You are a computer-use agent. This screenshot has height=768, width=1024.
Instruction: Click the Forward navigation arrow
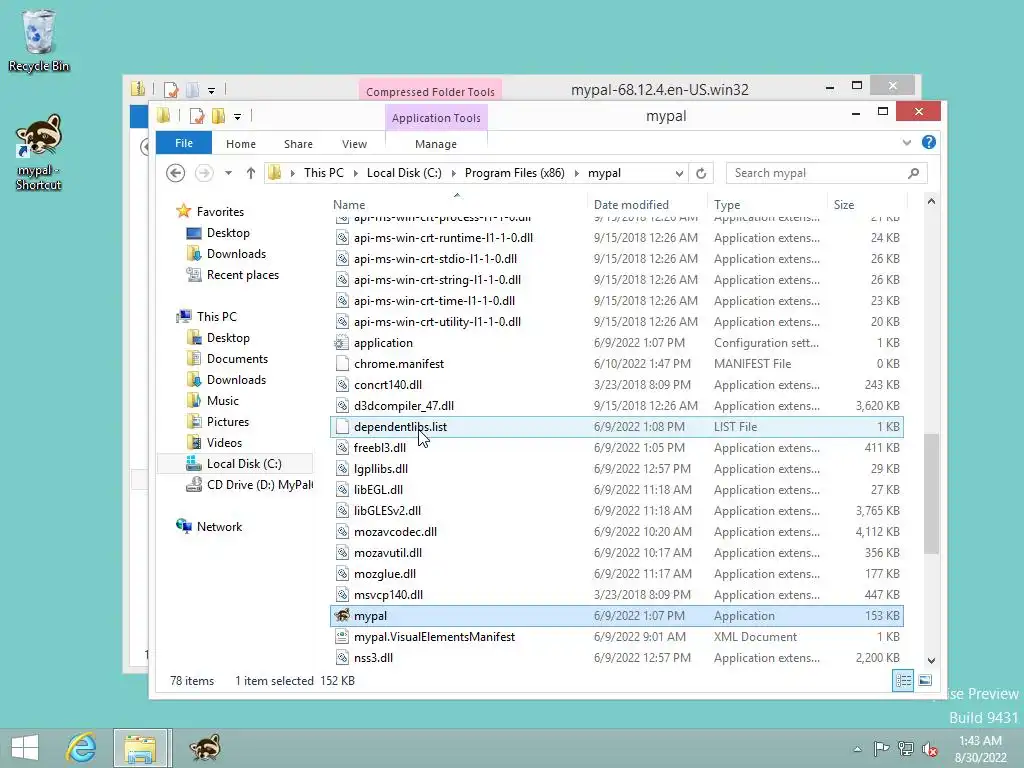(x=204, y=173)
